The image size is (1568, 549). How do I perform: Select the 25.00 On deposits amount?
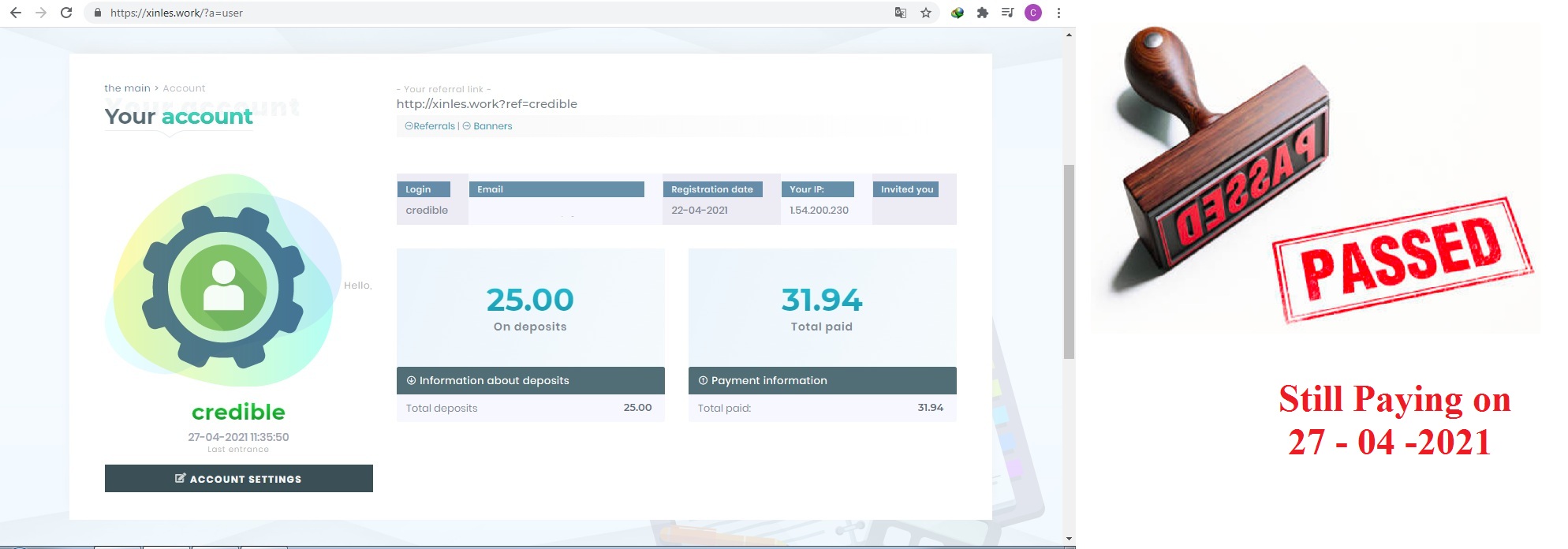pyautogui.click(x=530, y=300)
